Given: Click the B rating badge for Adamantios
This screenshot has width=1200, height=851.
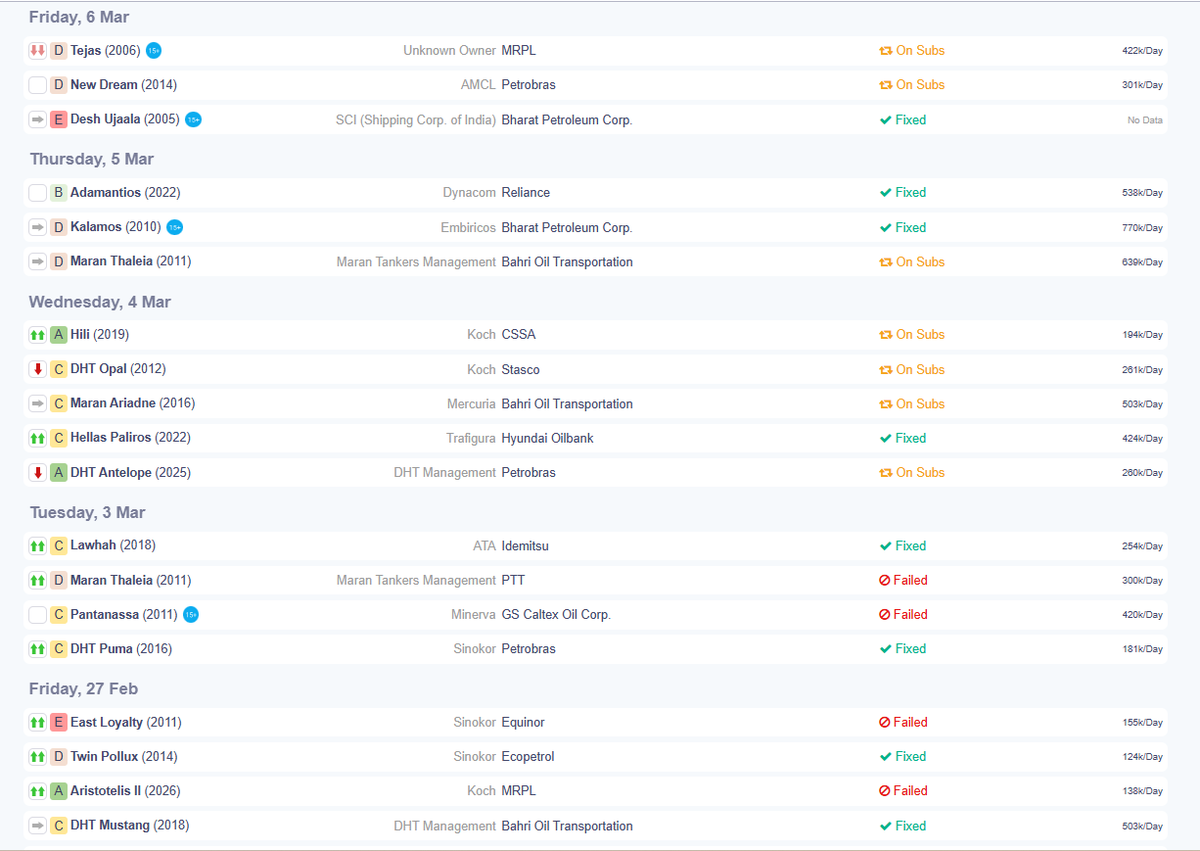Looking at the screenshot, I should (59, 193).
